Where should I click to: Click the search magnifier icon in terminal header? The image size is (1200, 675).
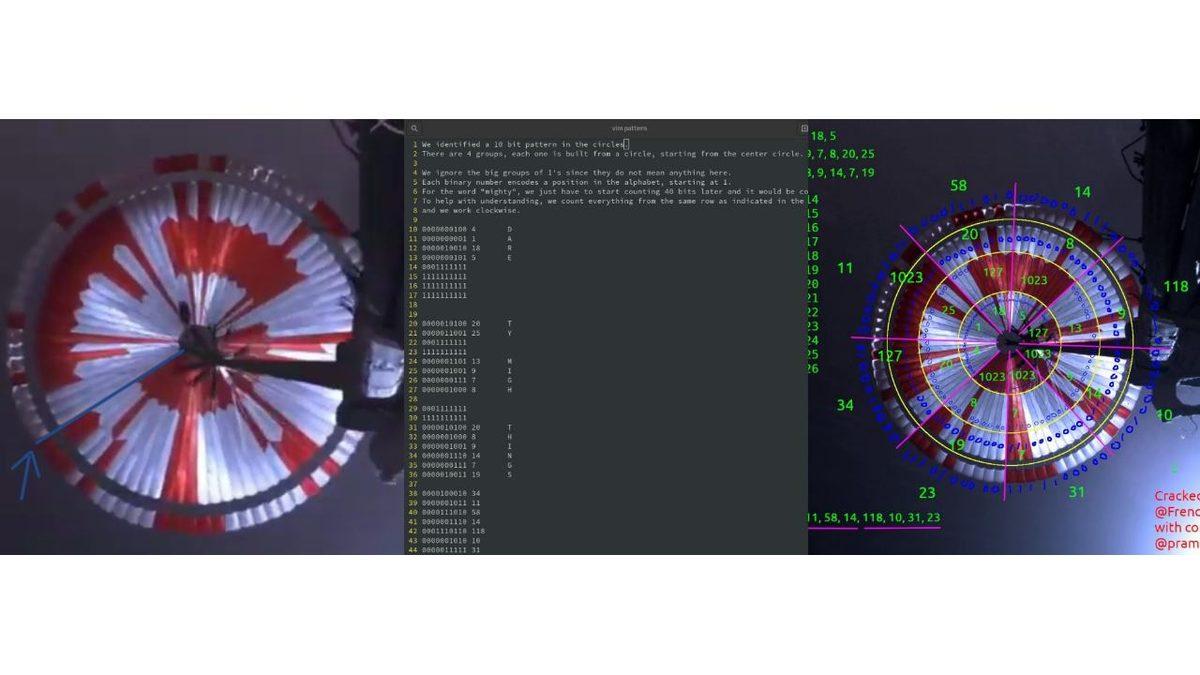pos(414,129)
